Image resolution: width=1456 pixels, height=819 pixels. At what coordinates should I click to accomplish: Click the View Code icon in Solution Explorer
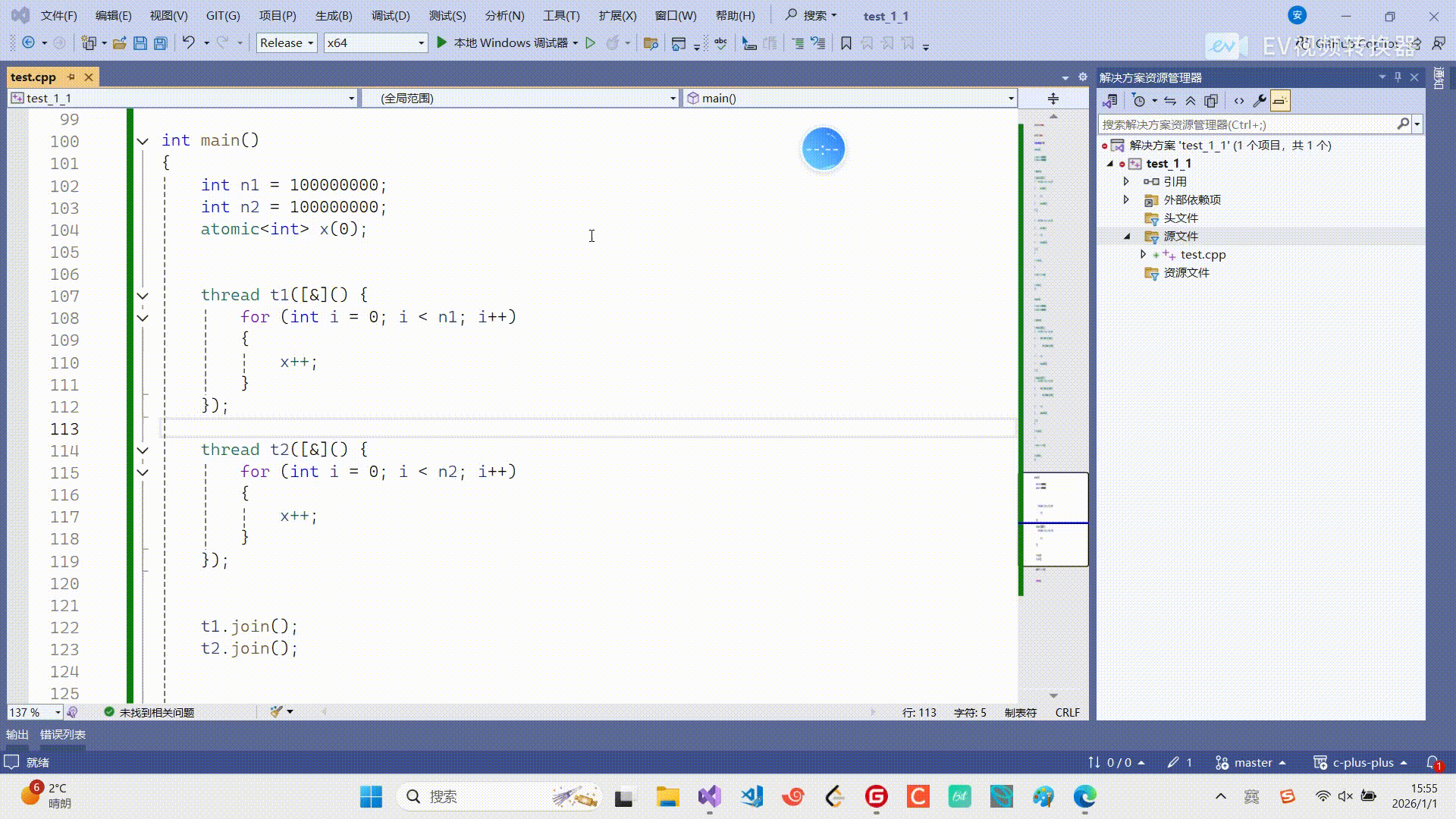(x=1239, y=101)
